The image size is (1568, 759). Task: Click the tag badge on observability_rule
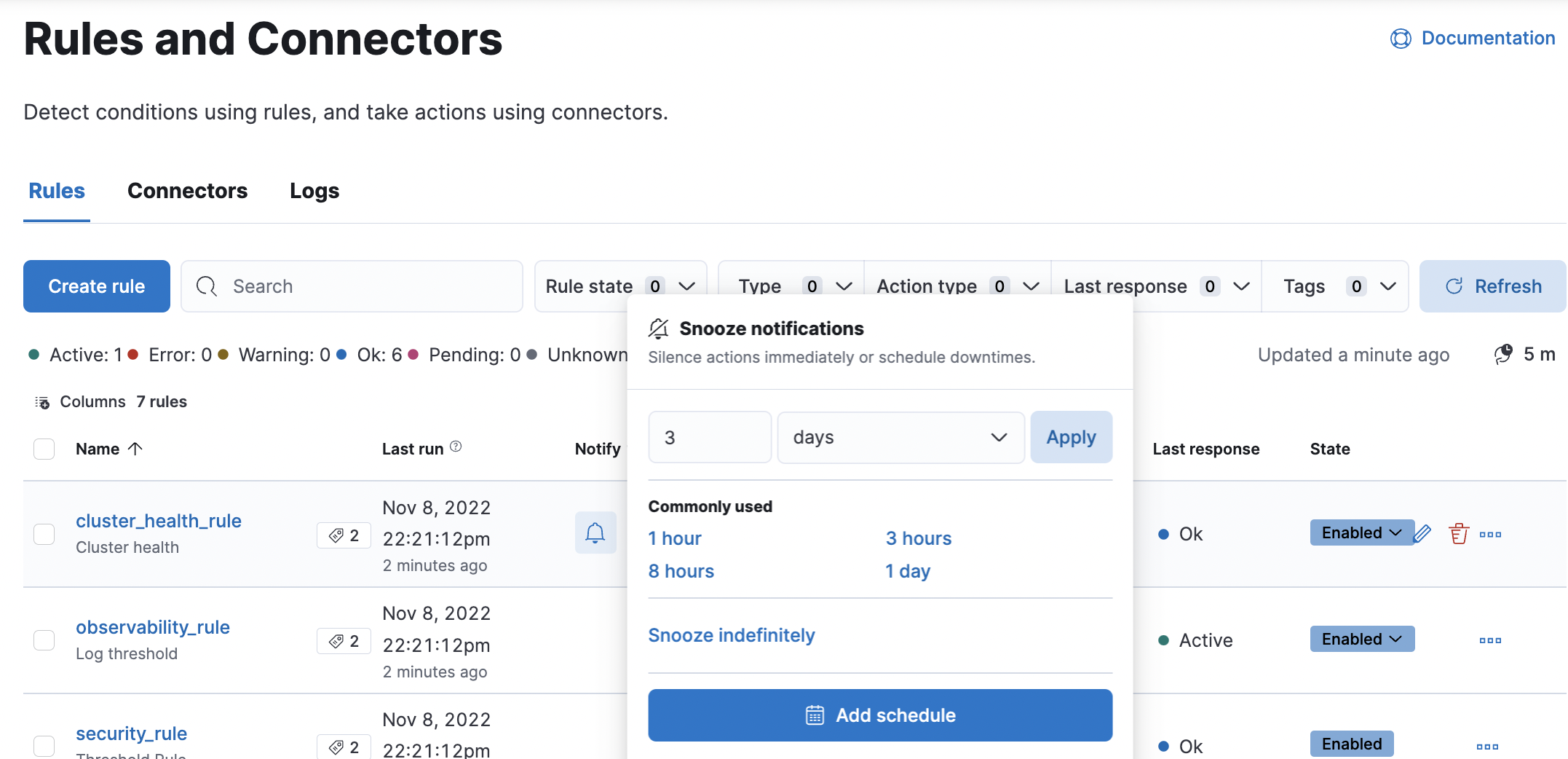[344, 641]
